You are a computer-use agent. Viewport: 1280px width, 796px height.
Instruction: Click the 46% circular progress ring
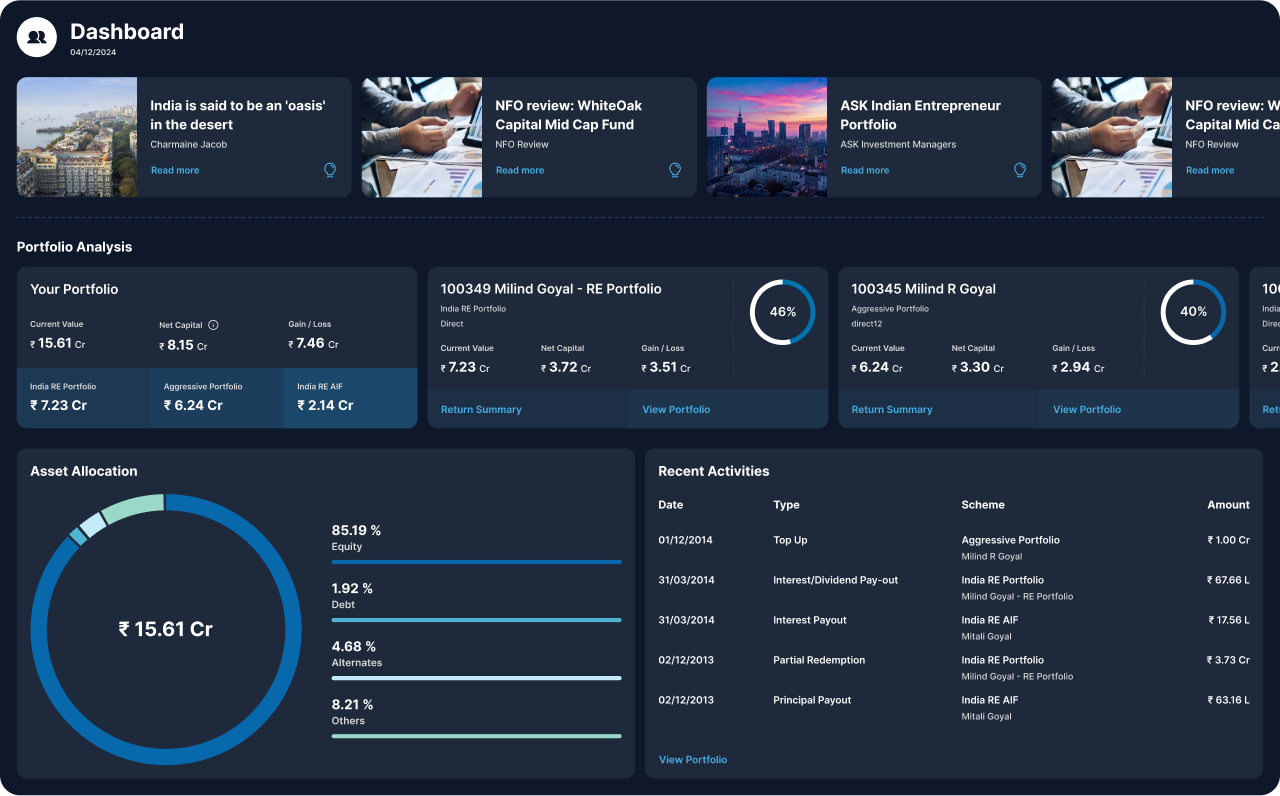pos(782,312)
